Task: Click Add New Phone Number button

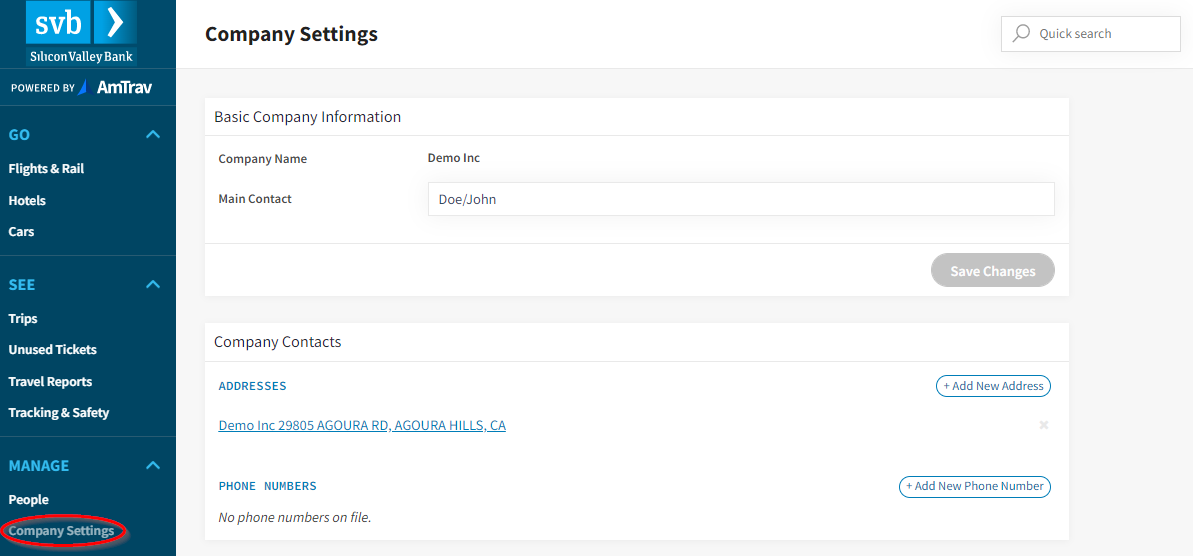Action: tap(974, 486)
